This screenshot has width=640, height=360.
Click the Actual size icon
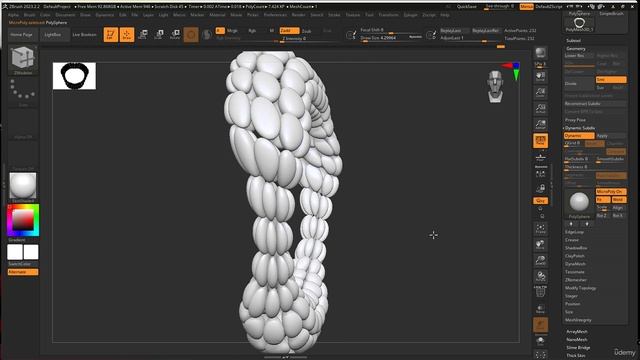pyautogui.click(x=540, y=109)
